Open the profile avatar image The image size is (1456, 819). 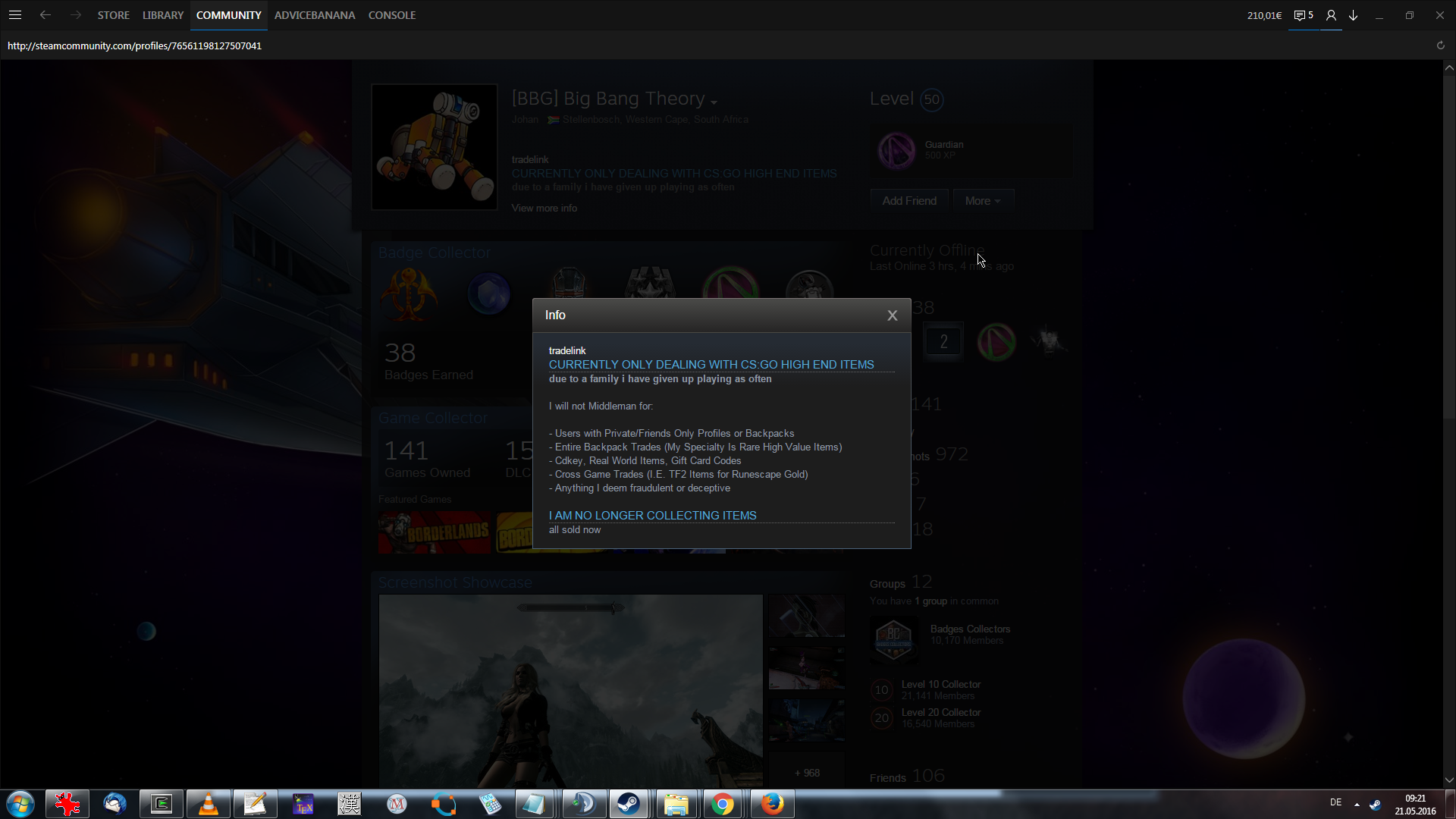(435, 147)
